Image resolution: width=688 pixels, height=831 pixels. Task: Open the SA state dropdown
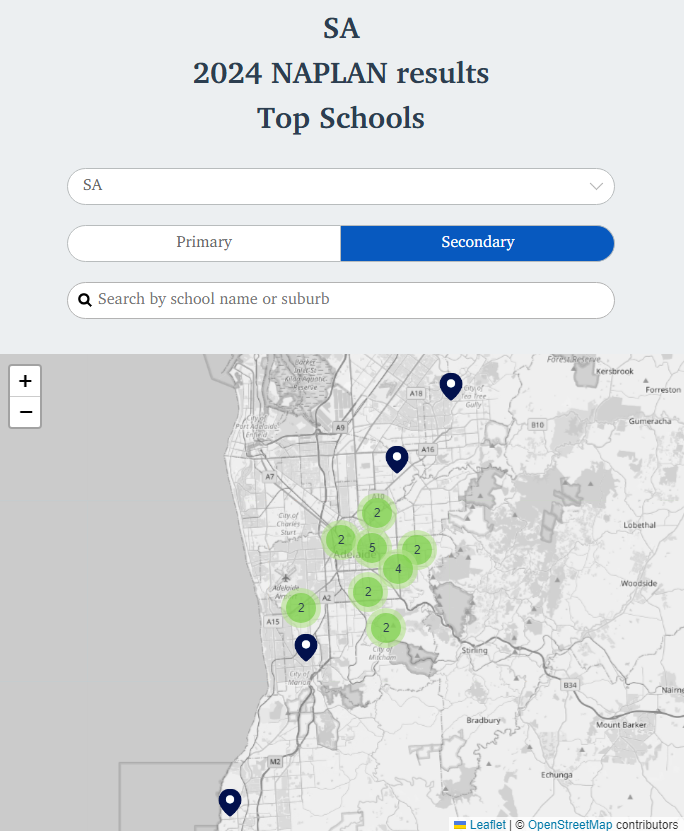340,186
